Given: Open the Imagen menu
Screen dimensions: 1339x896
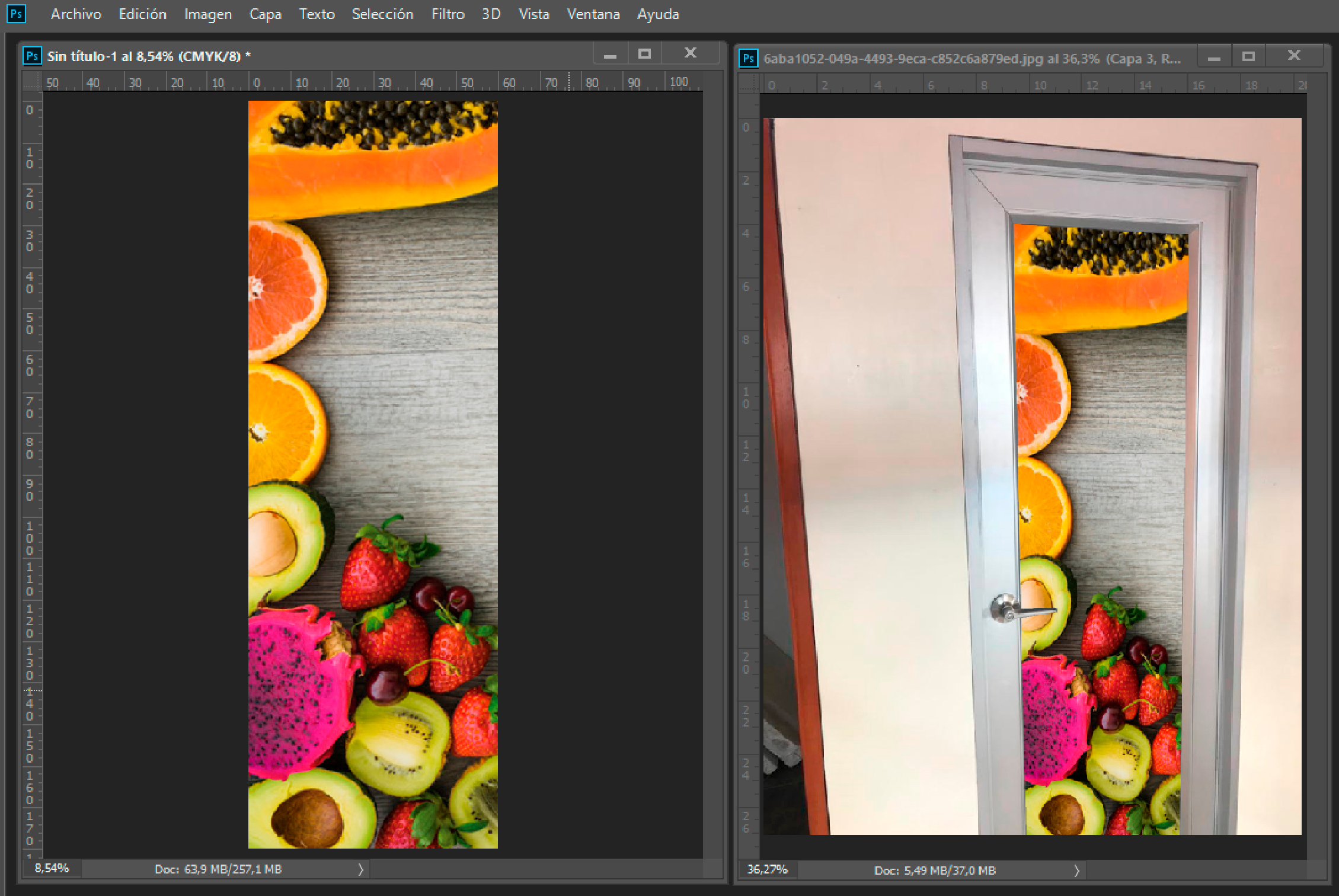Looking at the screenshot, I should pos(207,14).
